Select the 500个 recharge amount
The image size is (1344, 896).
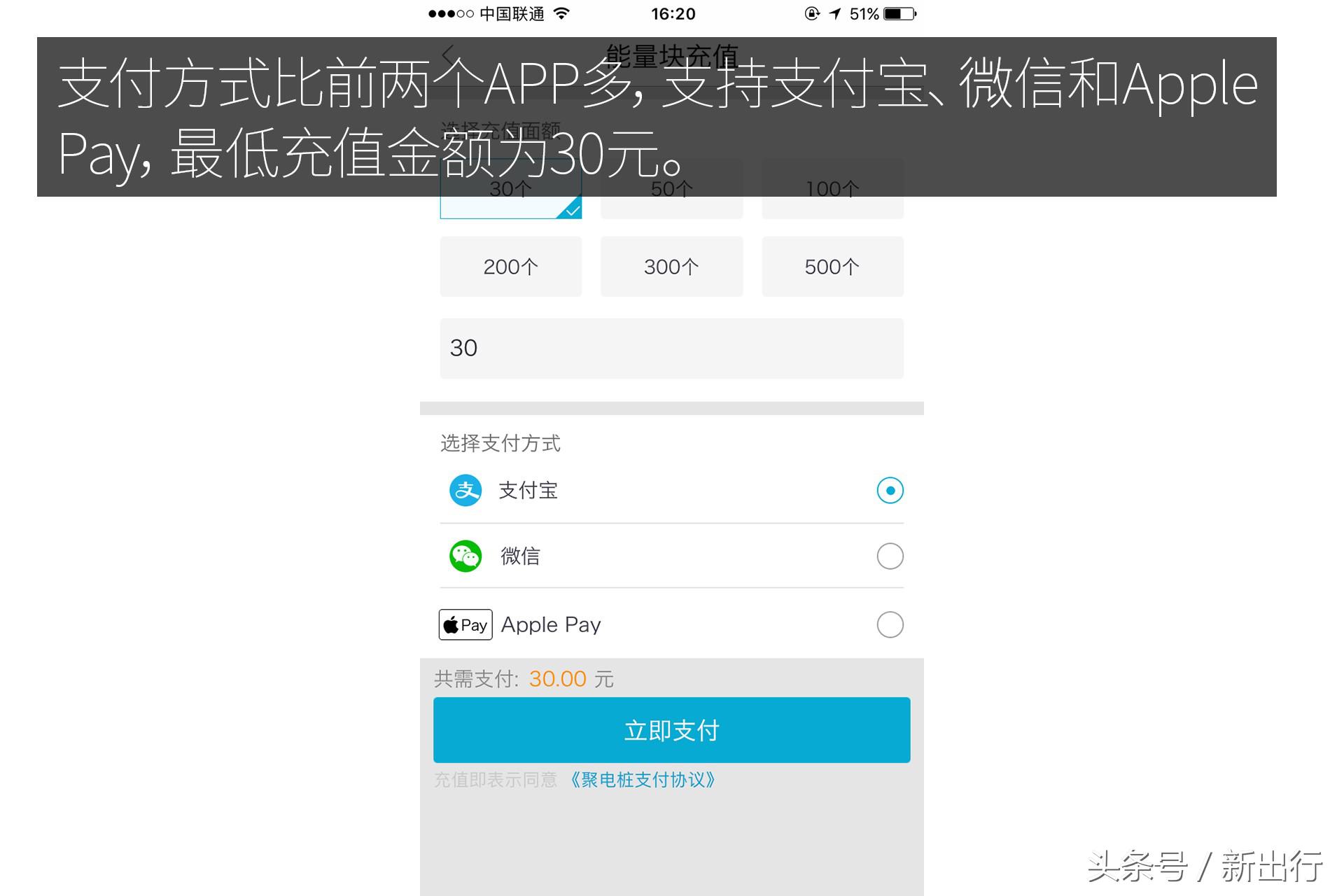(832, 266)
